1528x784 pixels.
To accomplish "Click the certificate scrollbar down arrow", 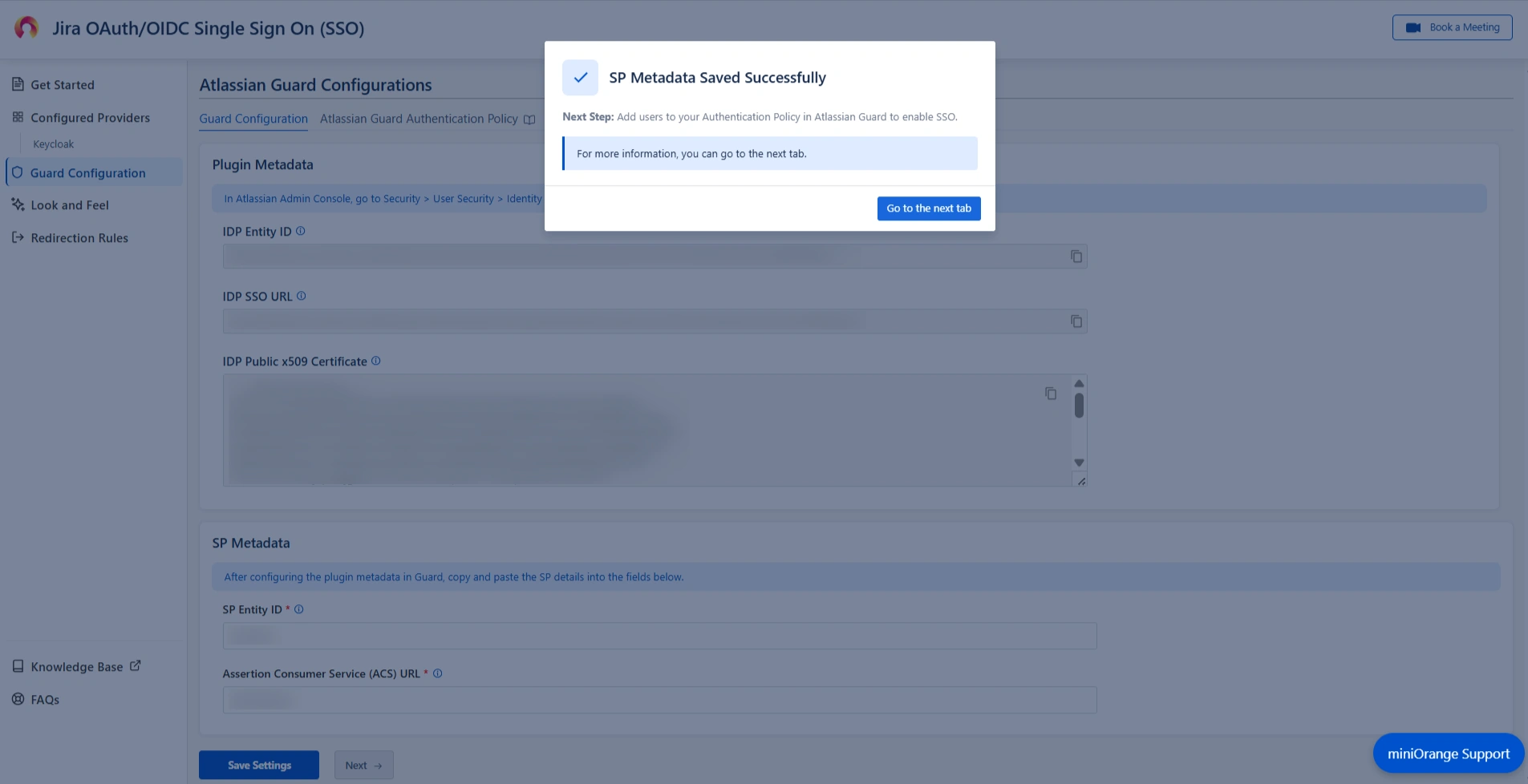I will (x=1079, y=463).
